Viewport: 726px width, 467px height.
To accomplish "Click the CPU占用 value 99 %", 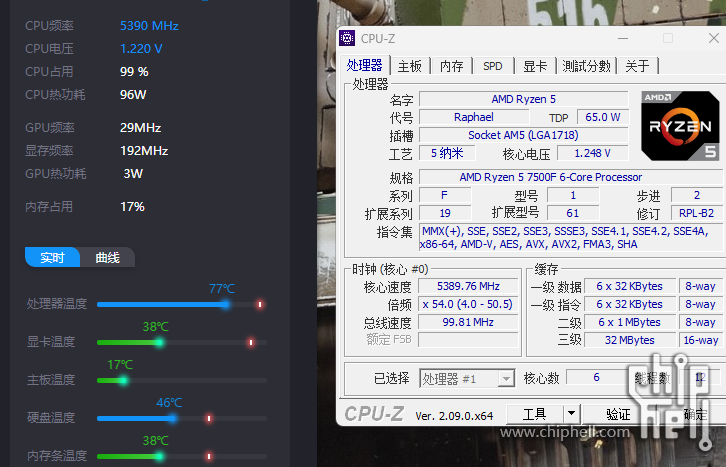I will point(134,72).
